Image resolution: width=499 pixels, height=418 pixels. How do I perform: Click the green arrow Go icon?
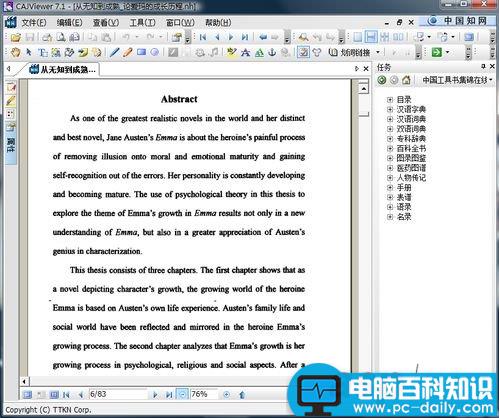pos(436,52)
